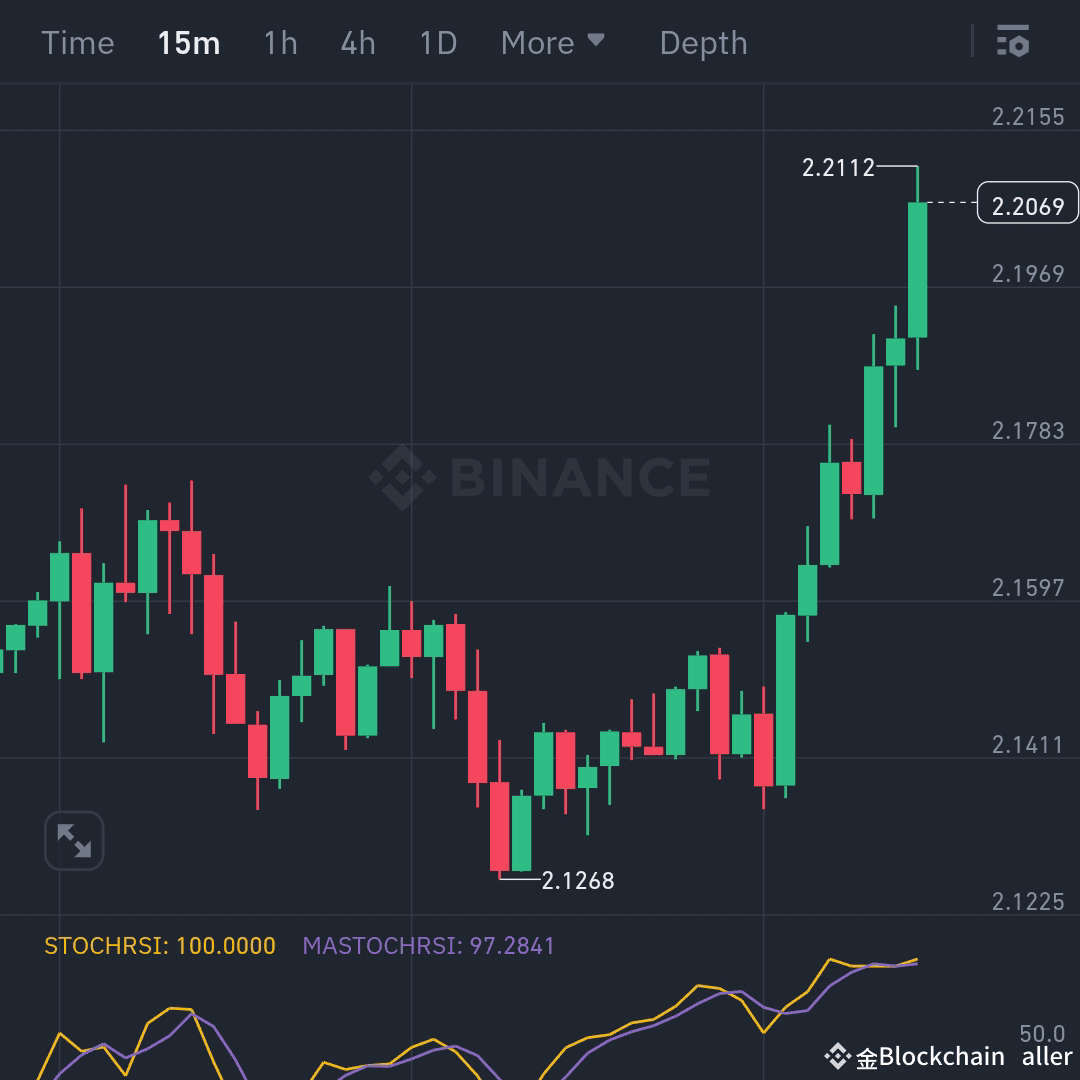Switch to the 4h timeframe
Screen dimensions: 1080x1080
(x=357, y=42)
